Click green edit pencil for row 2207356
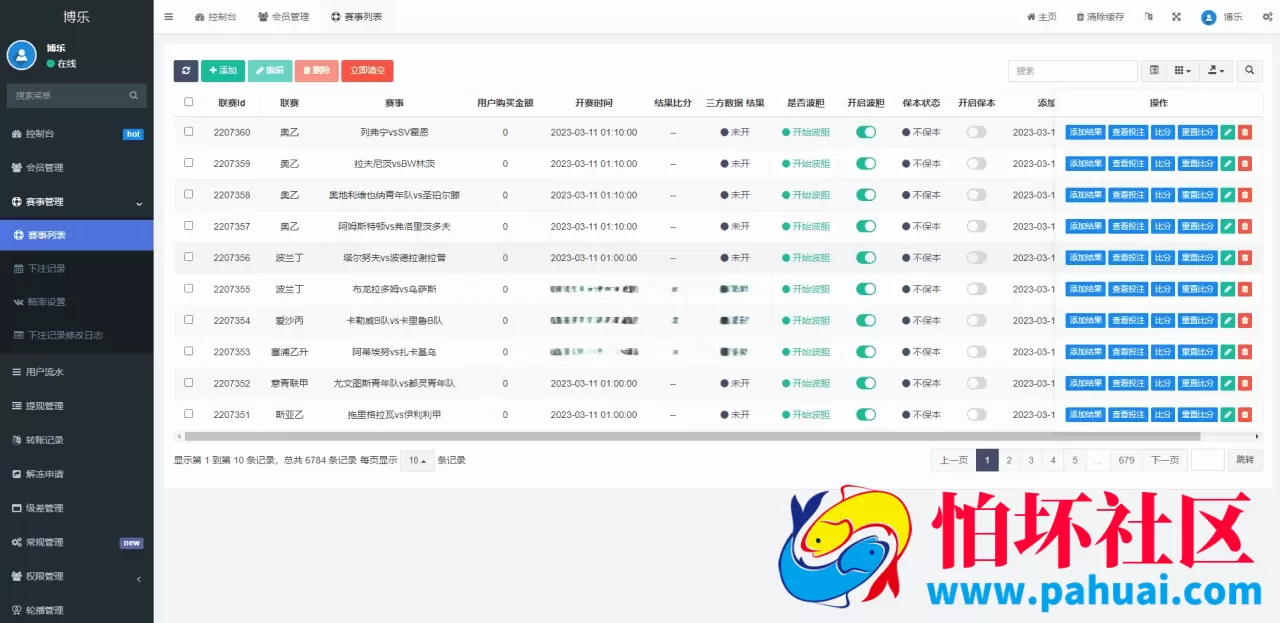This screenshot has width=1280, height=623. (x=1228, y=257)
